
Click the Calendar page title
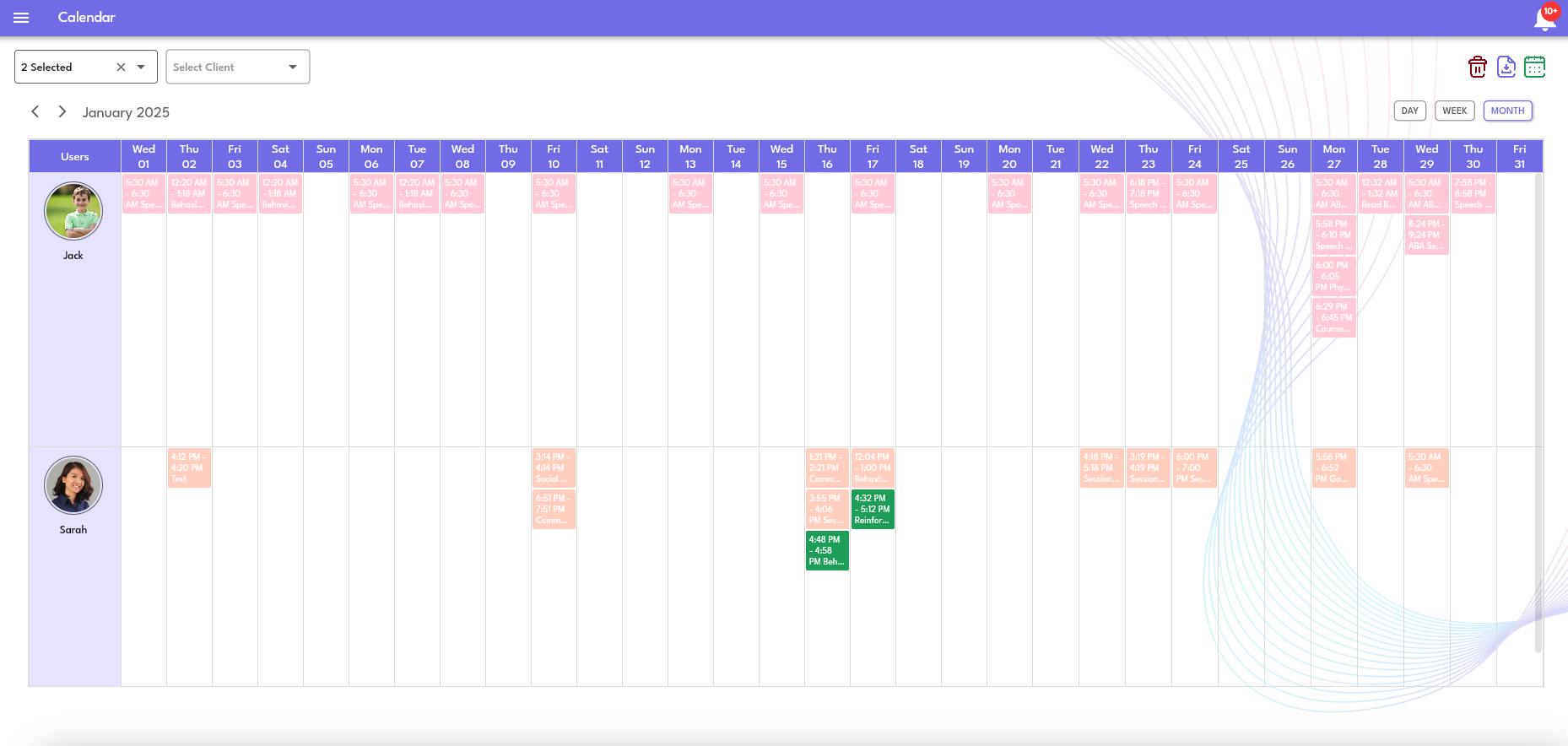87,17
